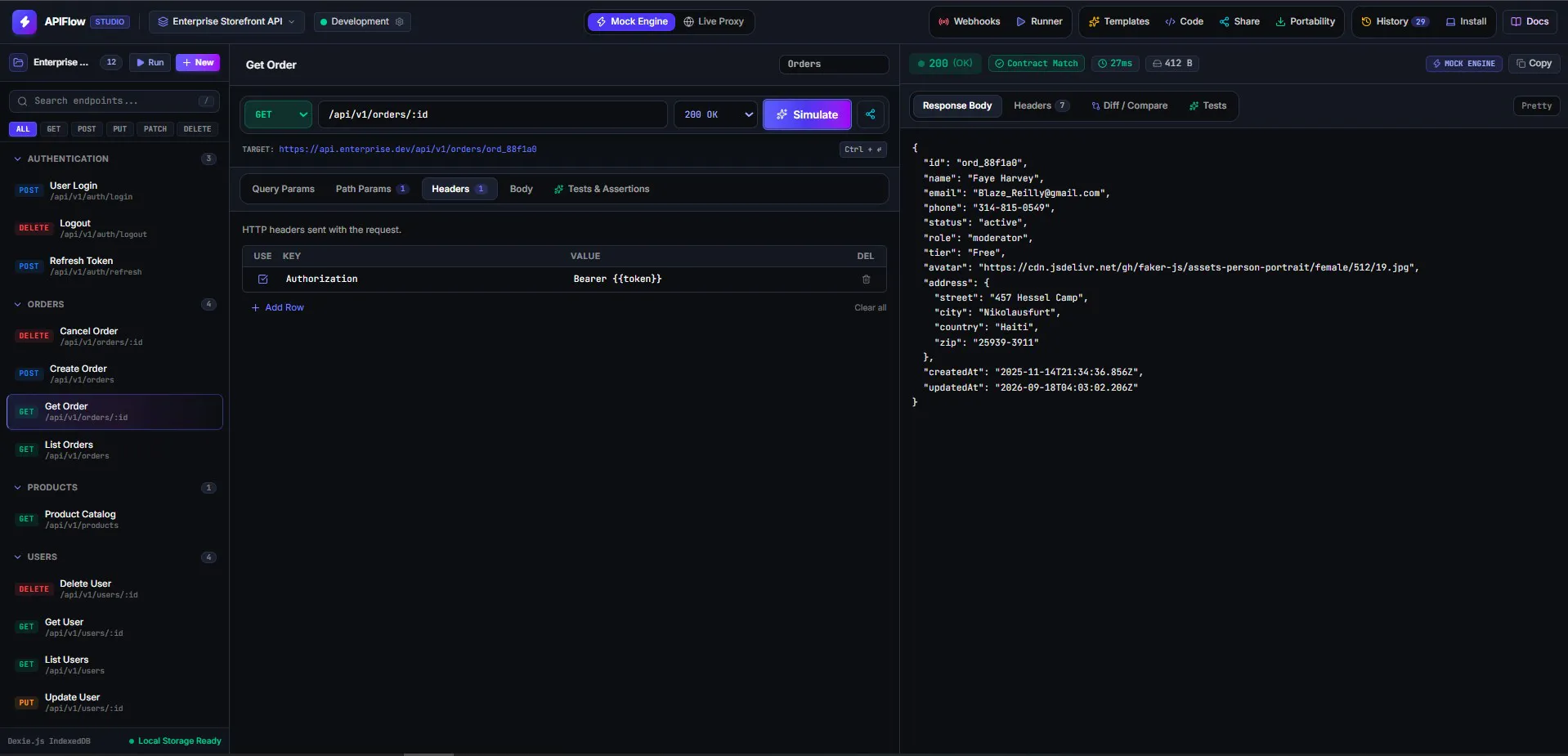Click the Simulate button

pos(807,114)
